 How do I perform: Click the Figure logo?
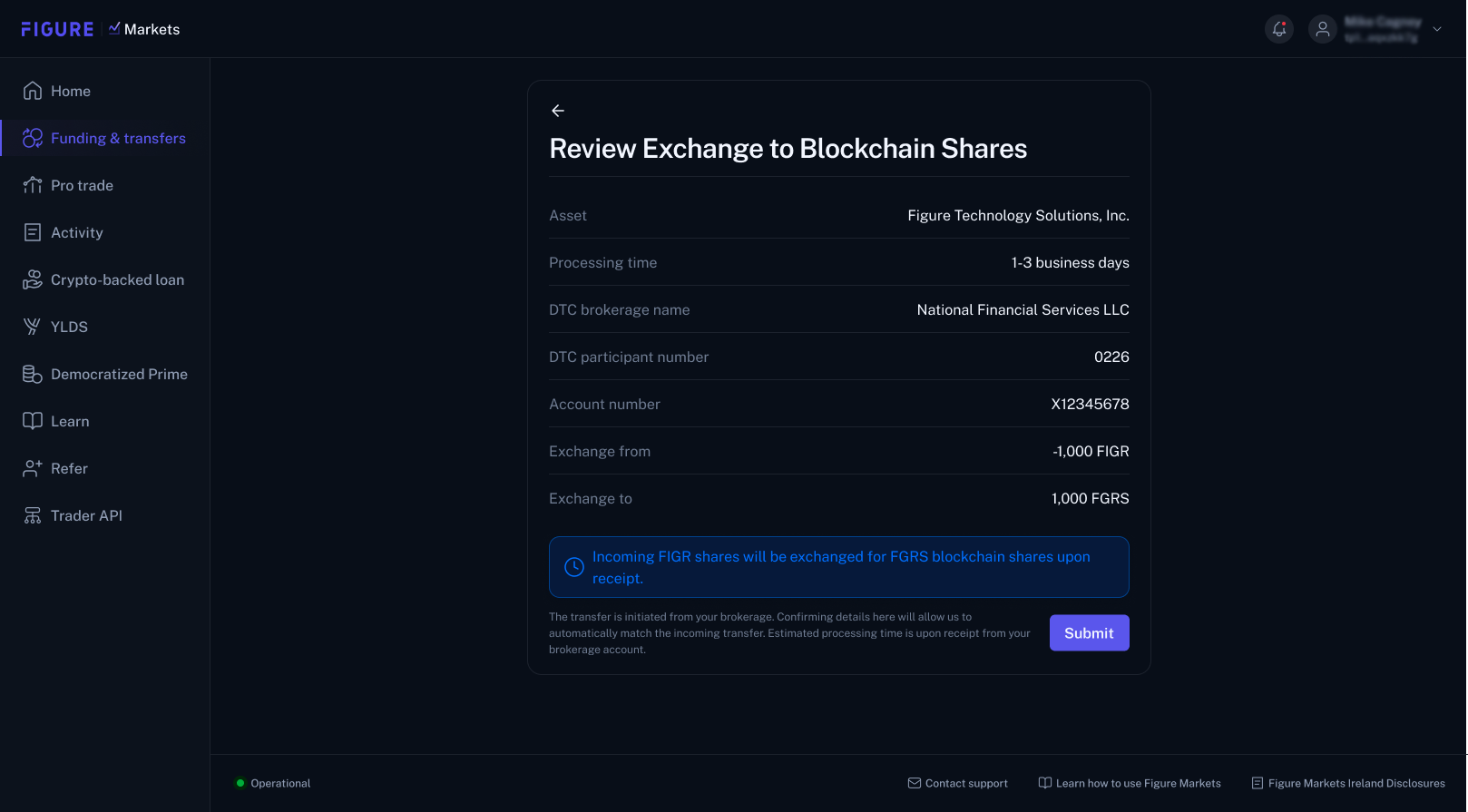(57, 29)
